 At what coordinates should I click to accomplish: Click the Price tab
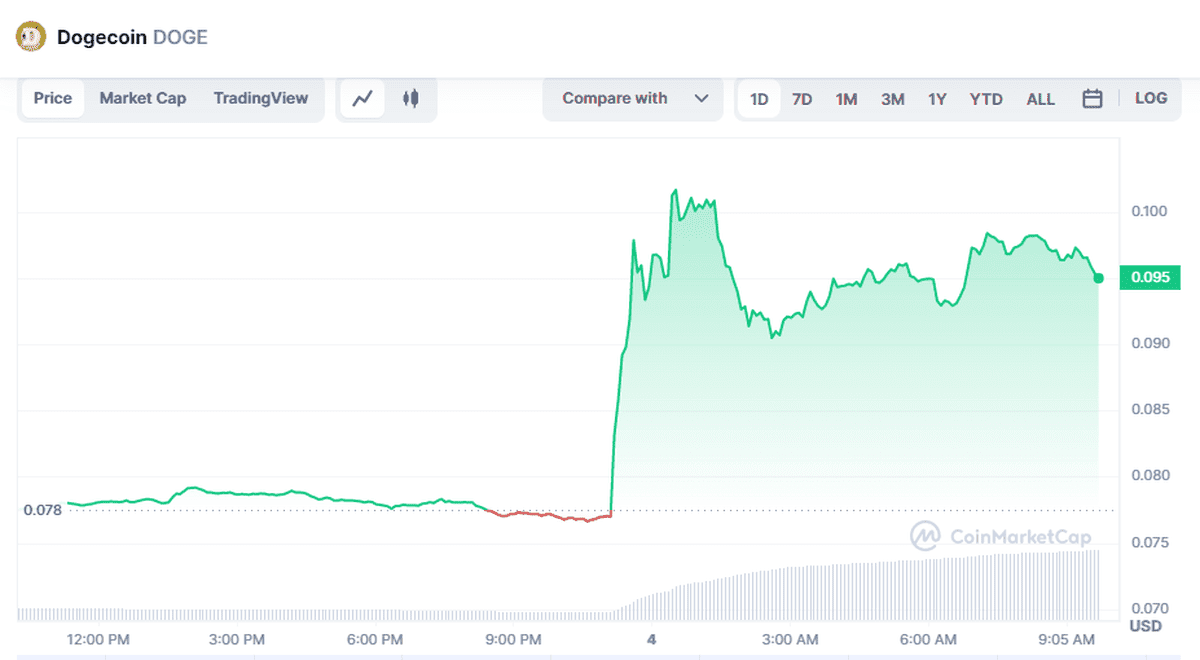(52, 98)
